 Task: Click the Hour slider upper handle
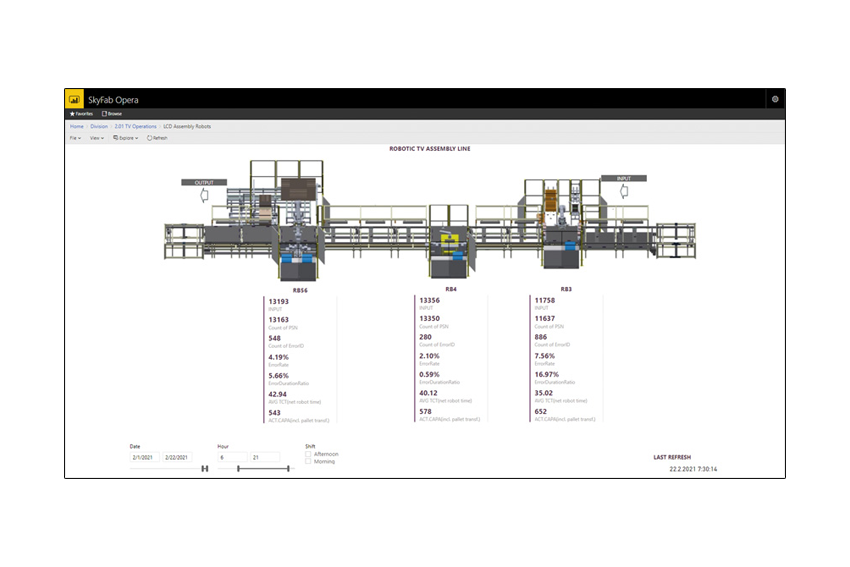288,469
